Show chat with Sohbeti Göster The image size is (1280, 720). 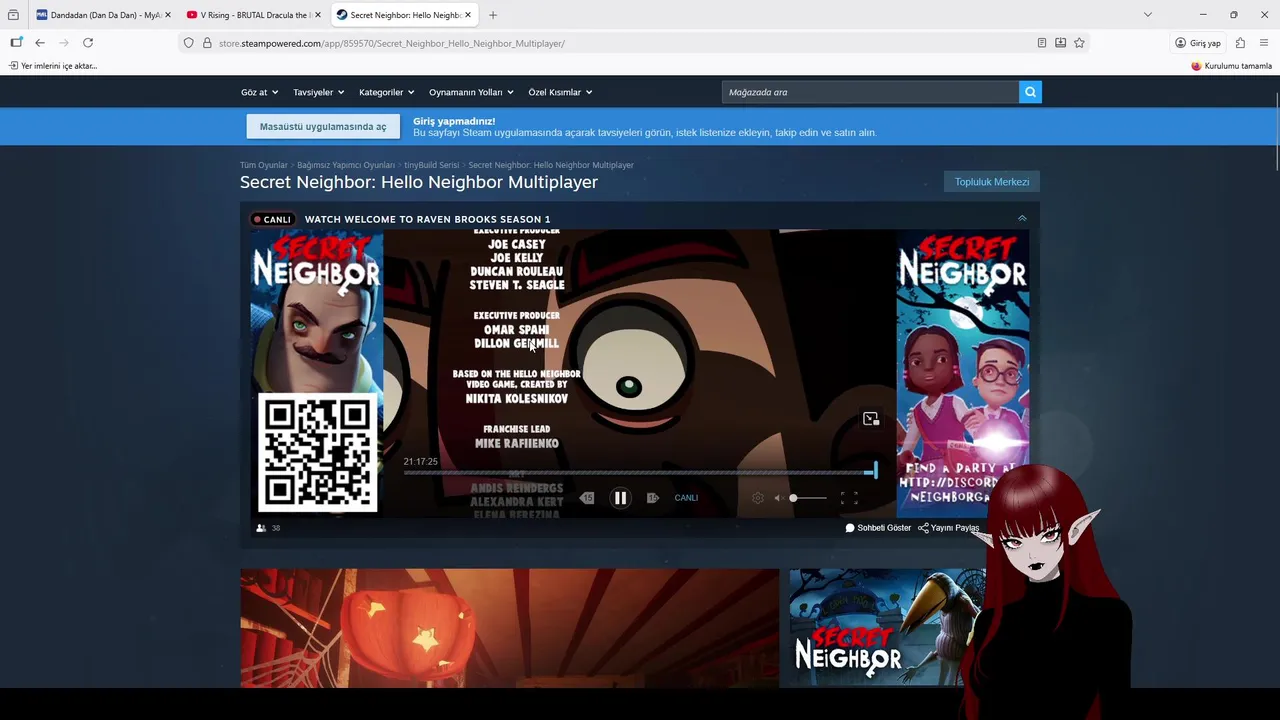pos(878,528)
